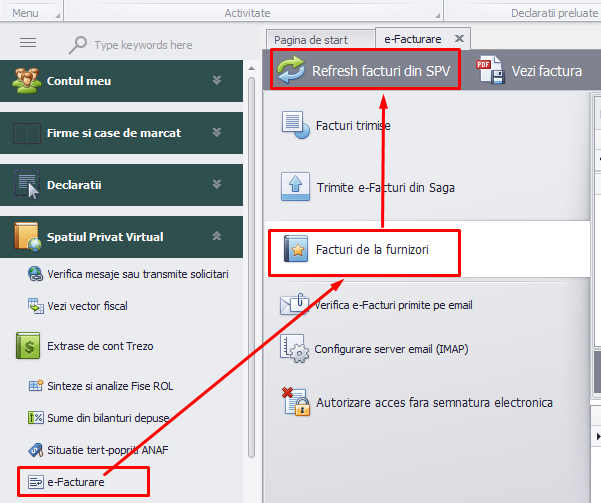Click the Firme si case de marcat book icon
The width and height of the screenshot is (601, 503).
(x=27, y=133)
